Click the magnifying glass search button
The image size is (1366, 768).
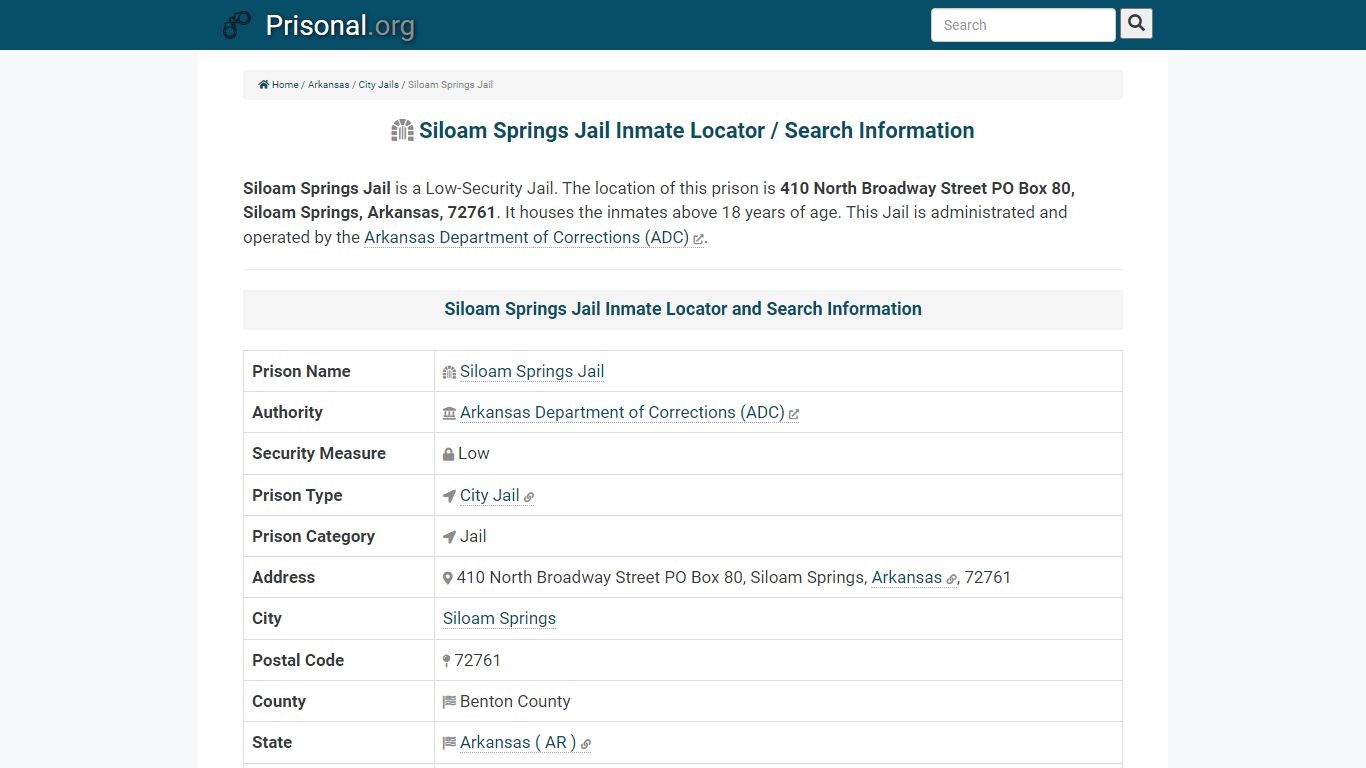[x=1136, y=24]
